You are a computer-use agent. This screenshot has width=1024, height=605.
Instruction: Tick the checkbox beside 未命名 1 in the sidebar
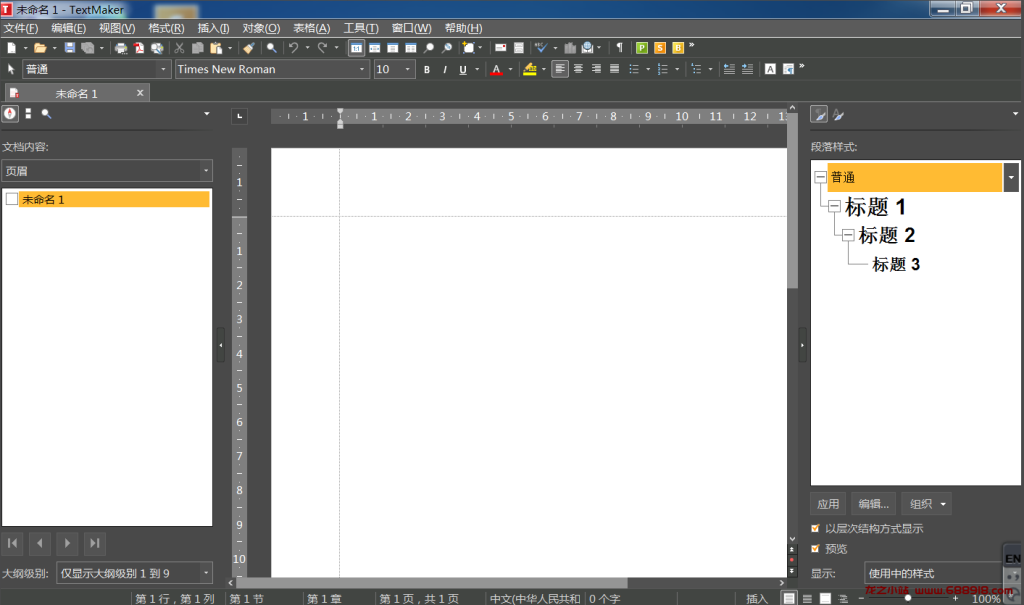tap(12, 199)
